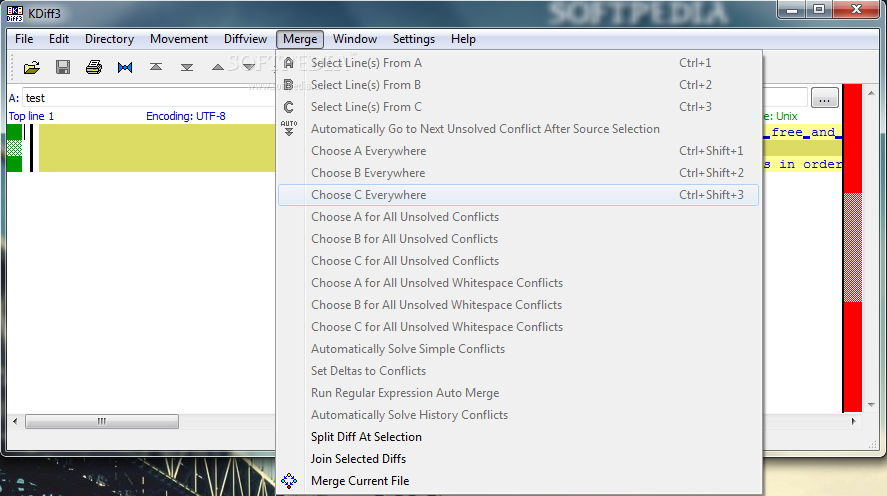Image resolution: width=887 pixels, height=496 pixels.
Task: Choose A for All Unsolved Conflicts
Action: (x=518, y=217)
